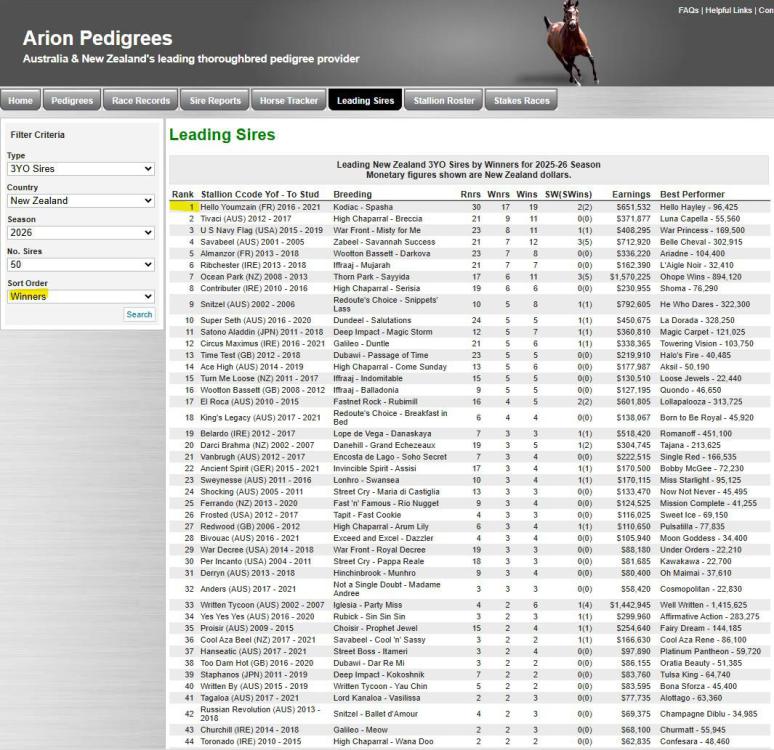Expand the No. Sires dropdown showing 50
774x750 pixels.
pos(81,265)
